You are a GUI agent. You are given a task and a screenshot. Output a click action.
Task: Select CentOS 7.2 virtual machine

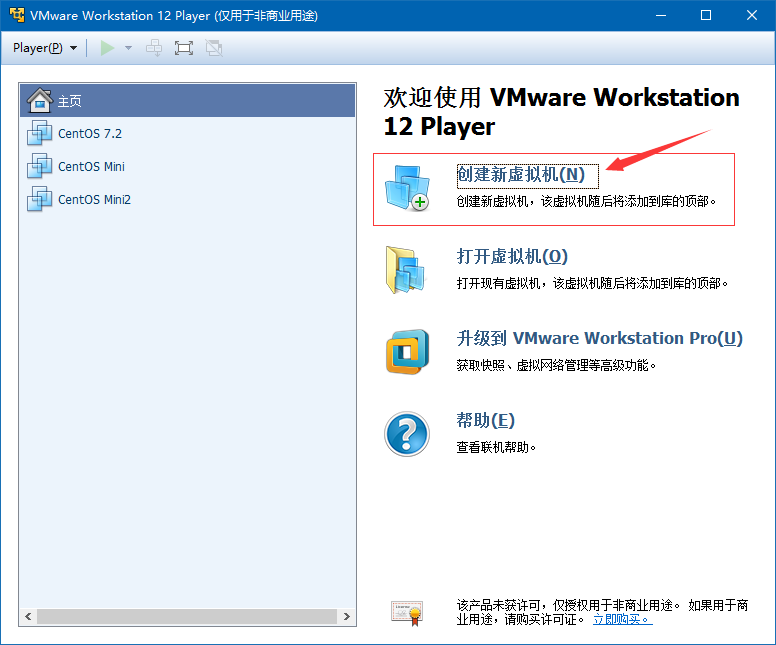(x=188, y=134)
